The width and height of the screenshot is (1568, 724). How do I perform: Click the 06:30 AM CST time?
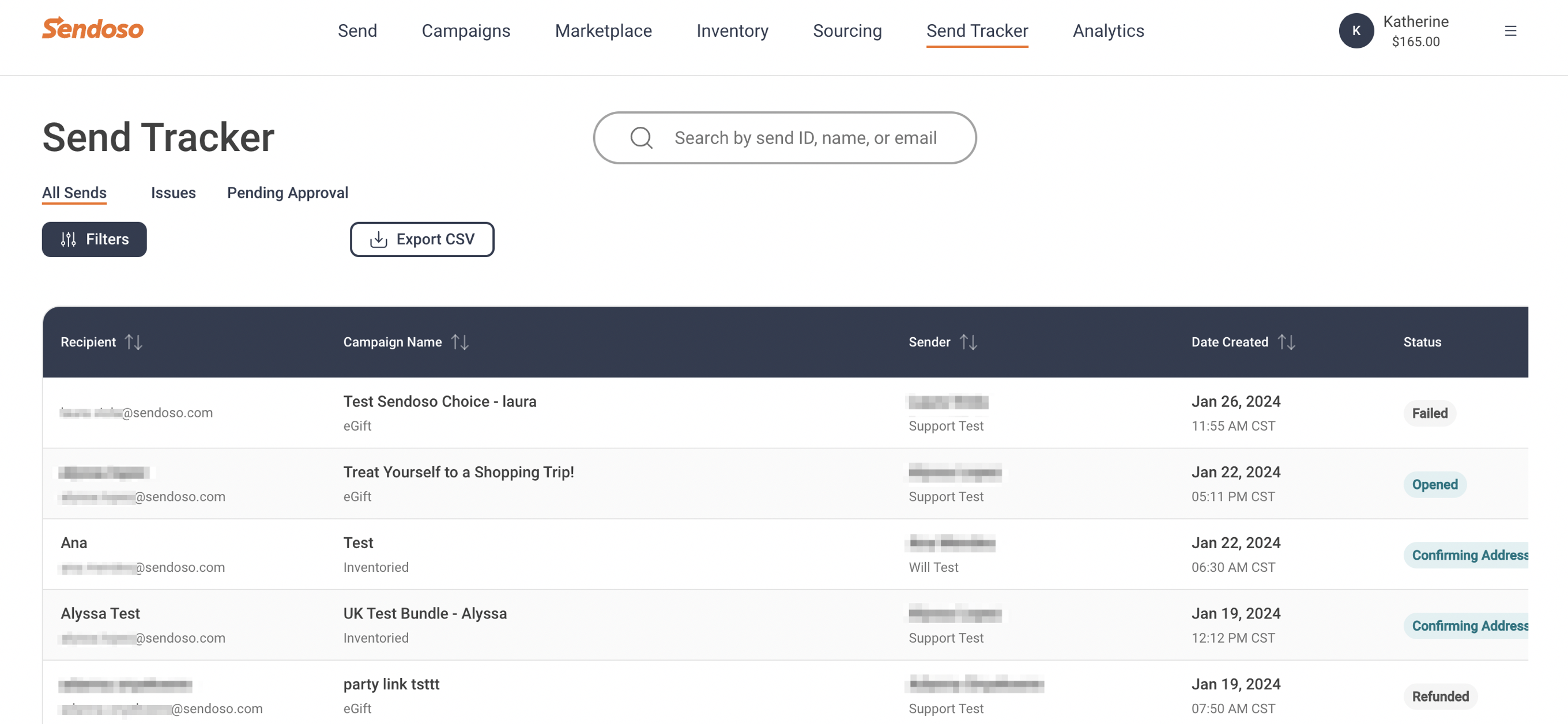tap(1232, 567)
